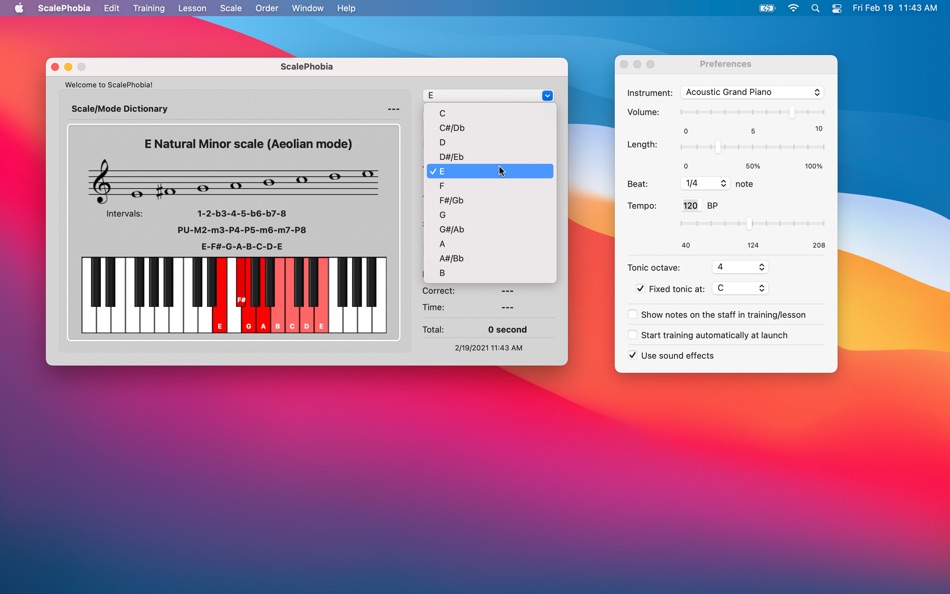Open the Scale menu
The image size is (950, 594).
(x=231, y=8)
